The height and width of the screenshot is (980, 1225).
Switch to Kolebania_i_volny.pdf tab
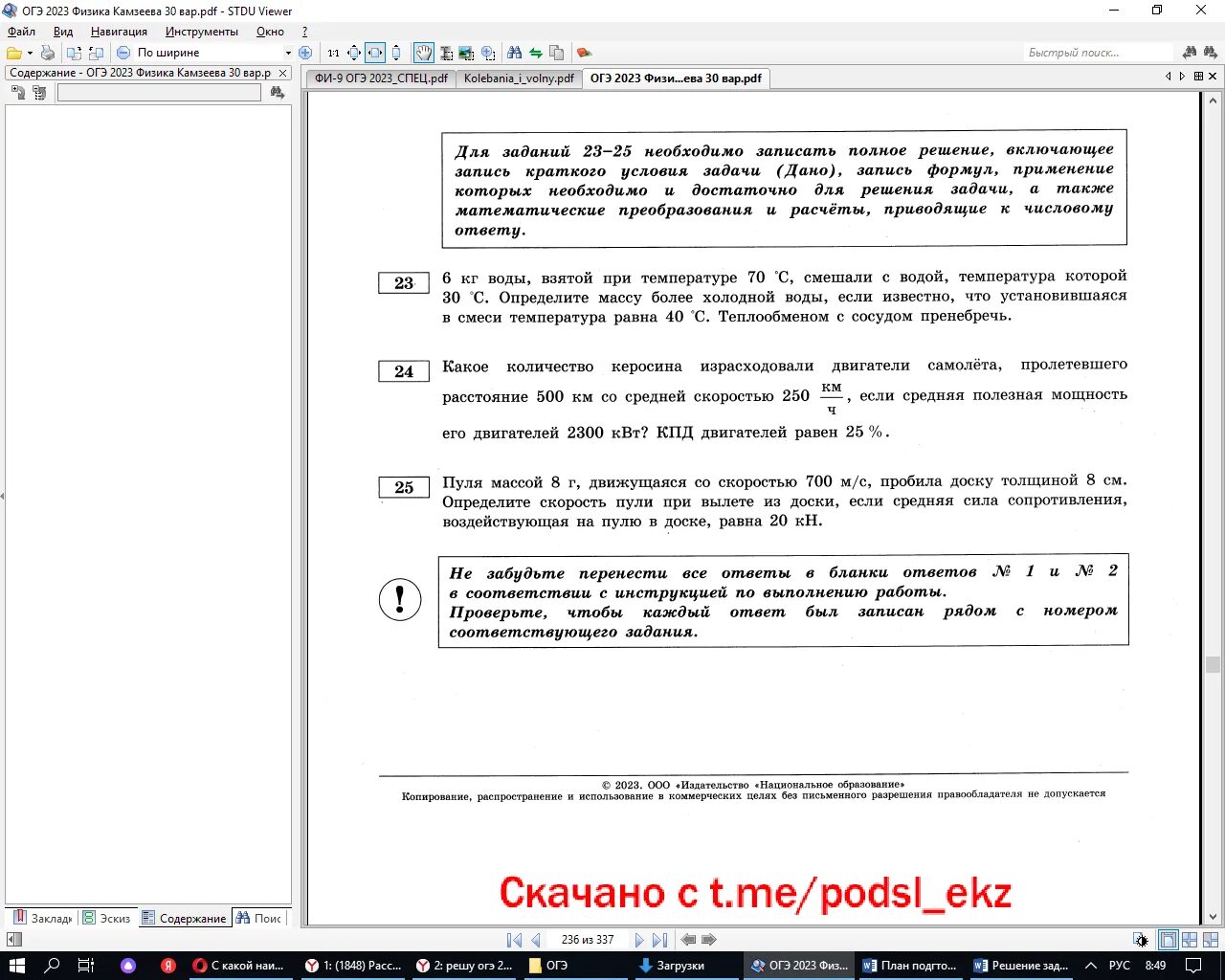pos(519,78)
